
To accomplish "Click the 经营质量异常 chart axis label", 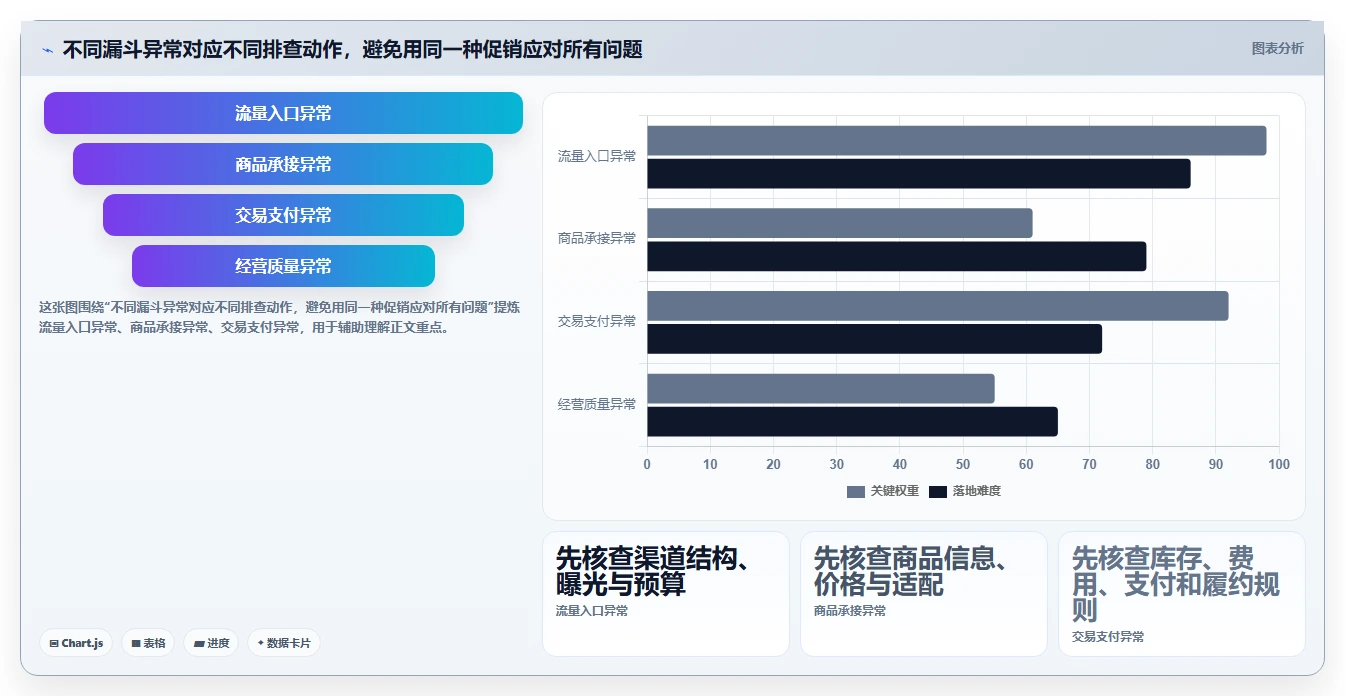I will click(x=597, y=405).
